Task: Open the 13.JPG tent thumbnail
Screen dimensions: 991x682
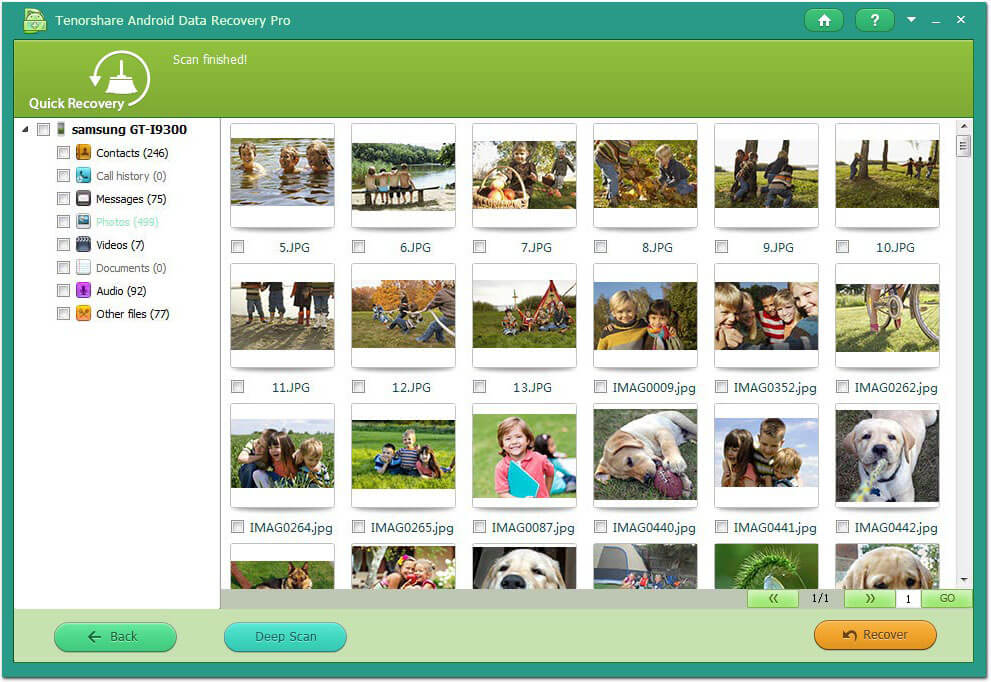Action: [525, 315]
